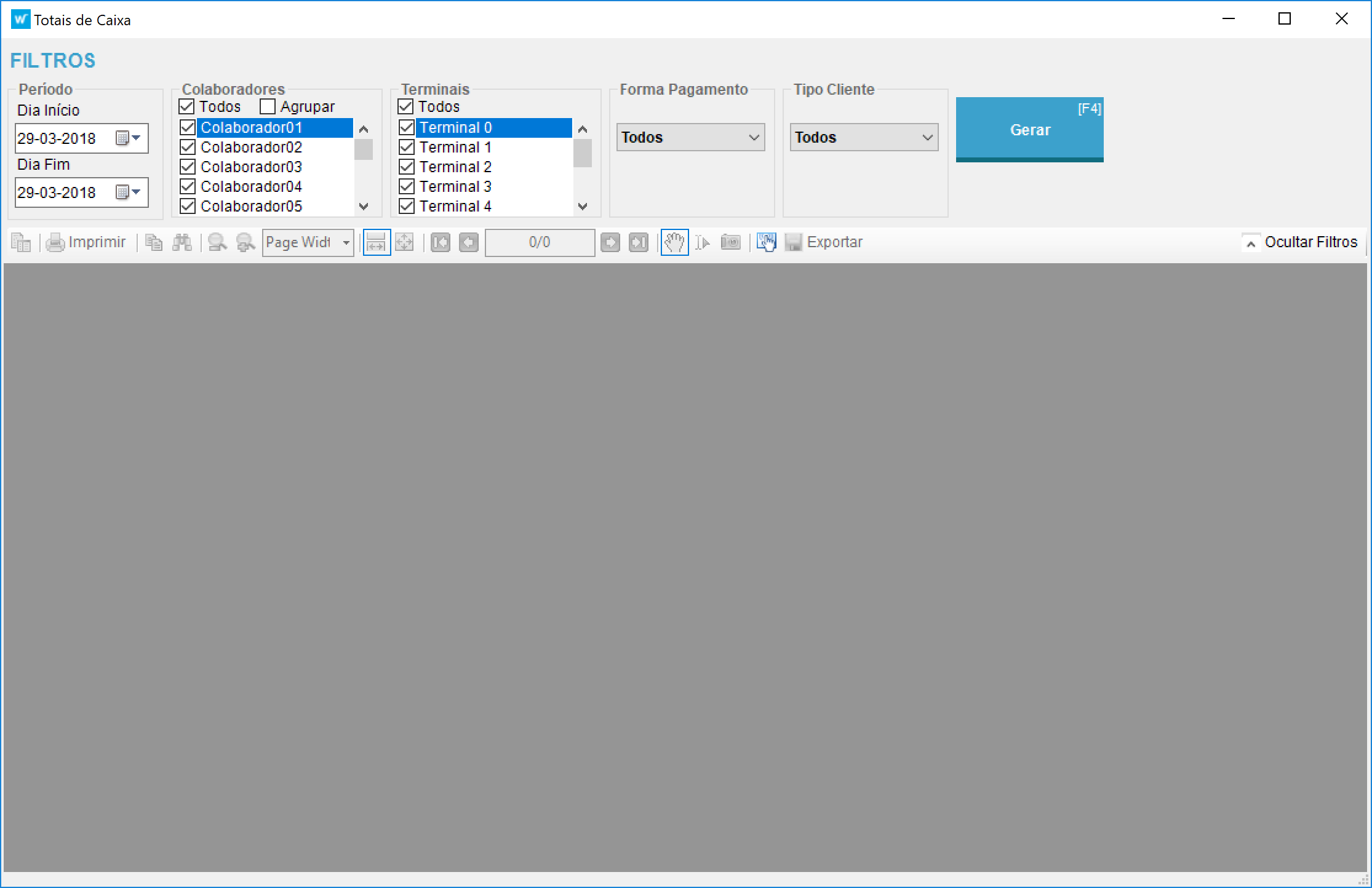Screen dimensions: 1372x888
Task: Open the Forma Pagamento dropdown
Action: (x=690, y=137)
